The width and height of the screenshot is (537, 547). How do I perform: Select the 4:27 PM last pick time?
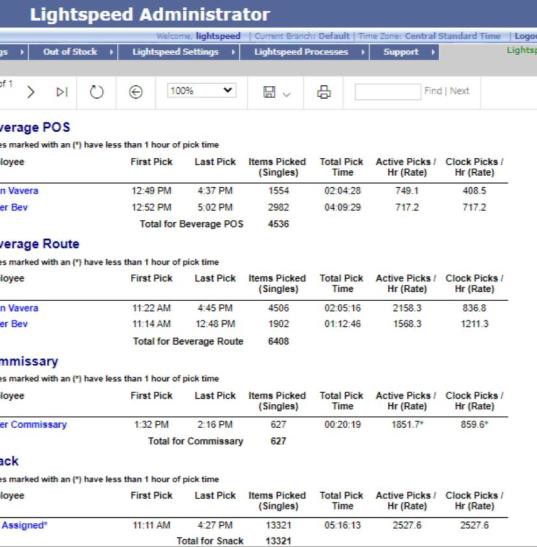pos(215,525)
